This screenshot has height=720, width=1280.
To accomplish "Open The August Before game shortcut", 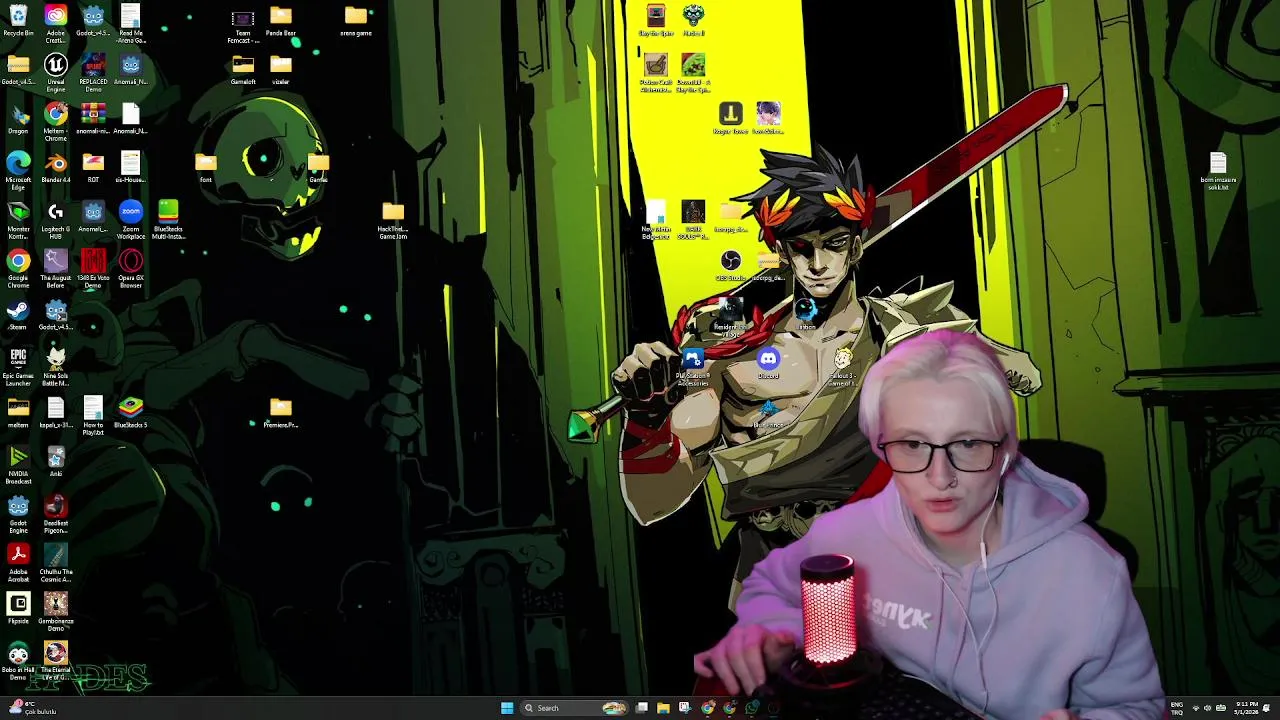I will click(56, 269).
